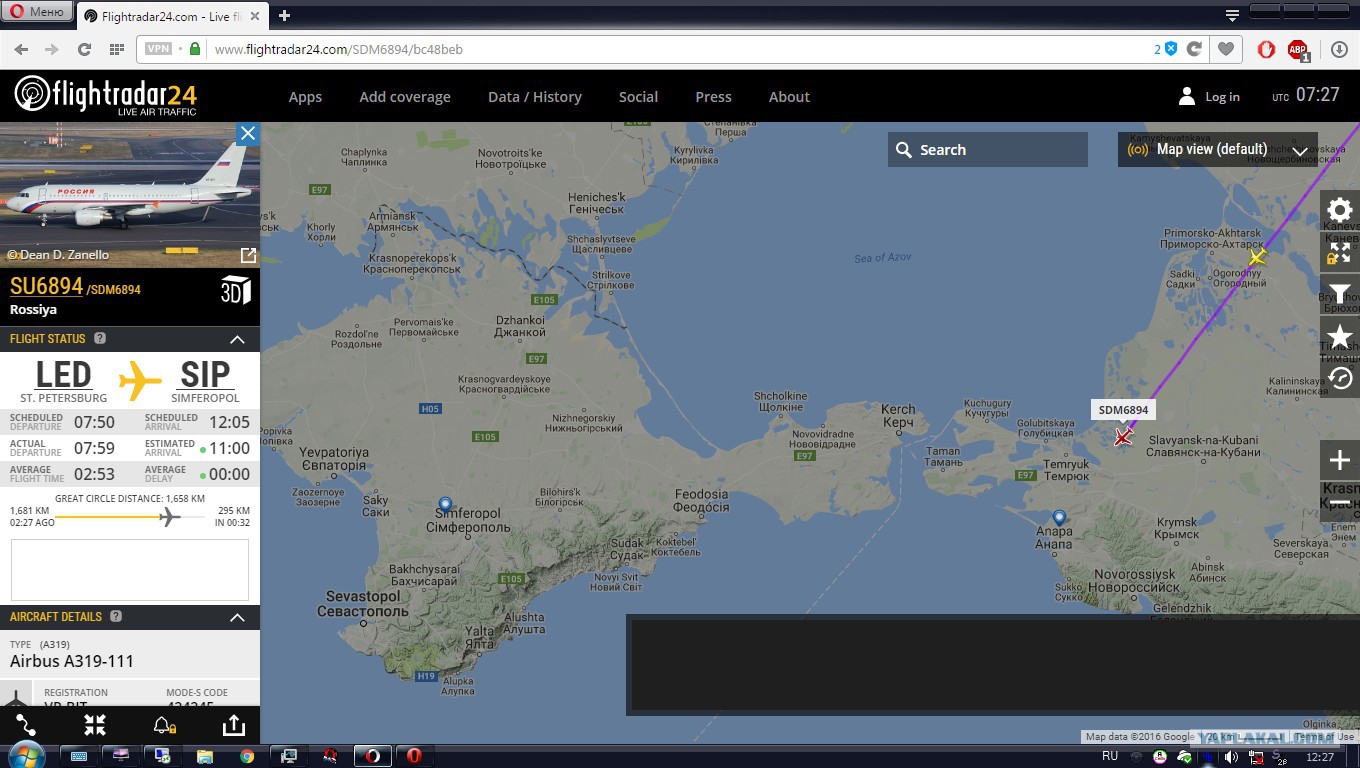Click the LED departure airport code

point(63,375)
